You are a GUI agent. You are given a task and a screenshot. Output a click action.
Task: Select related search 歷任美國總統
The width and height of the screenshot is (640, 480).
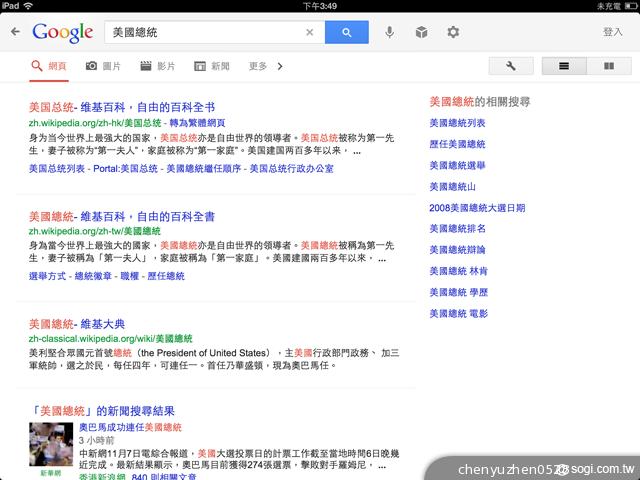457,144
